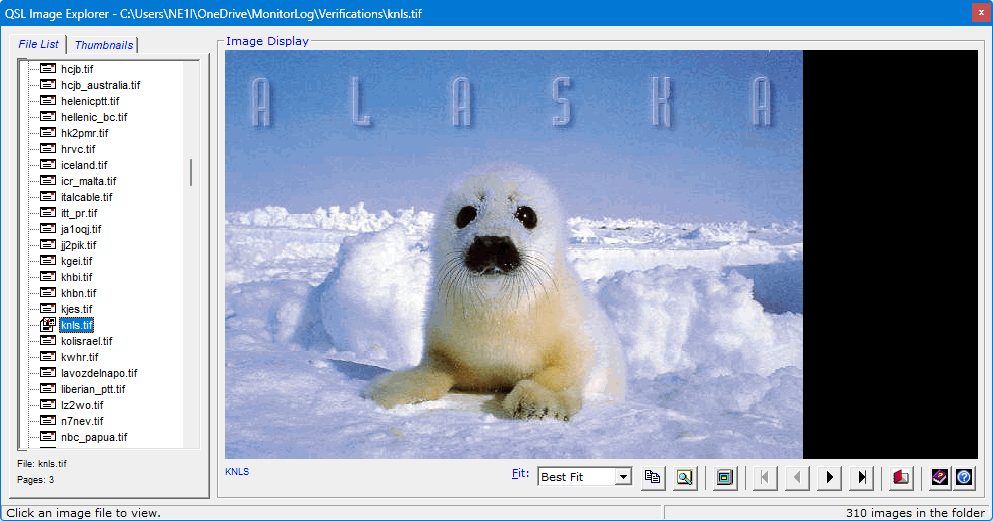The height and width of the screenshot is (521, 993).
Task: Select kolisrael.tif in the file list
Action: tap(87, 341)
